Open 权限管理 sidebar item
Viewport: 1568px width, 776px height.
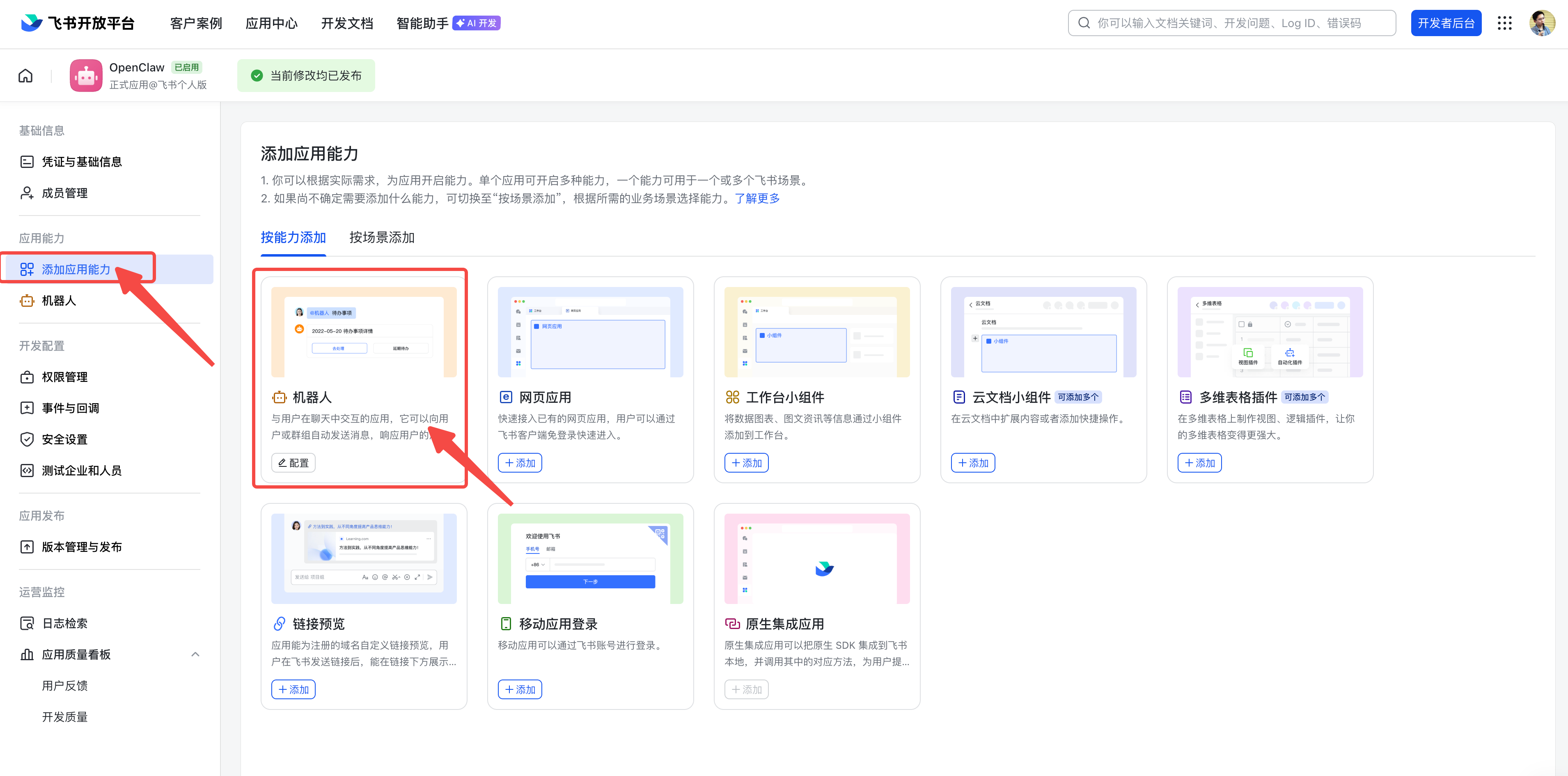64,377
